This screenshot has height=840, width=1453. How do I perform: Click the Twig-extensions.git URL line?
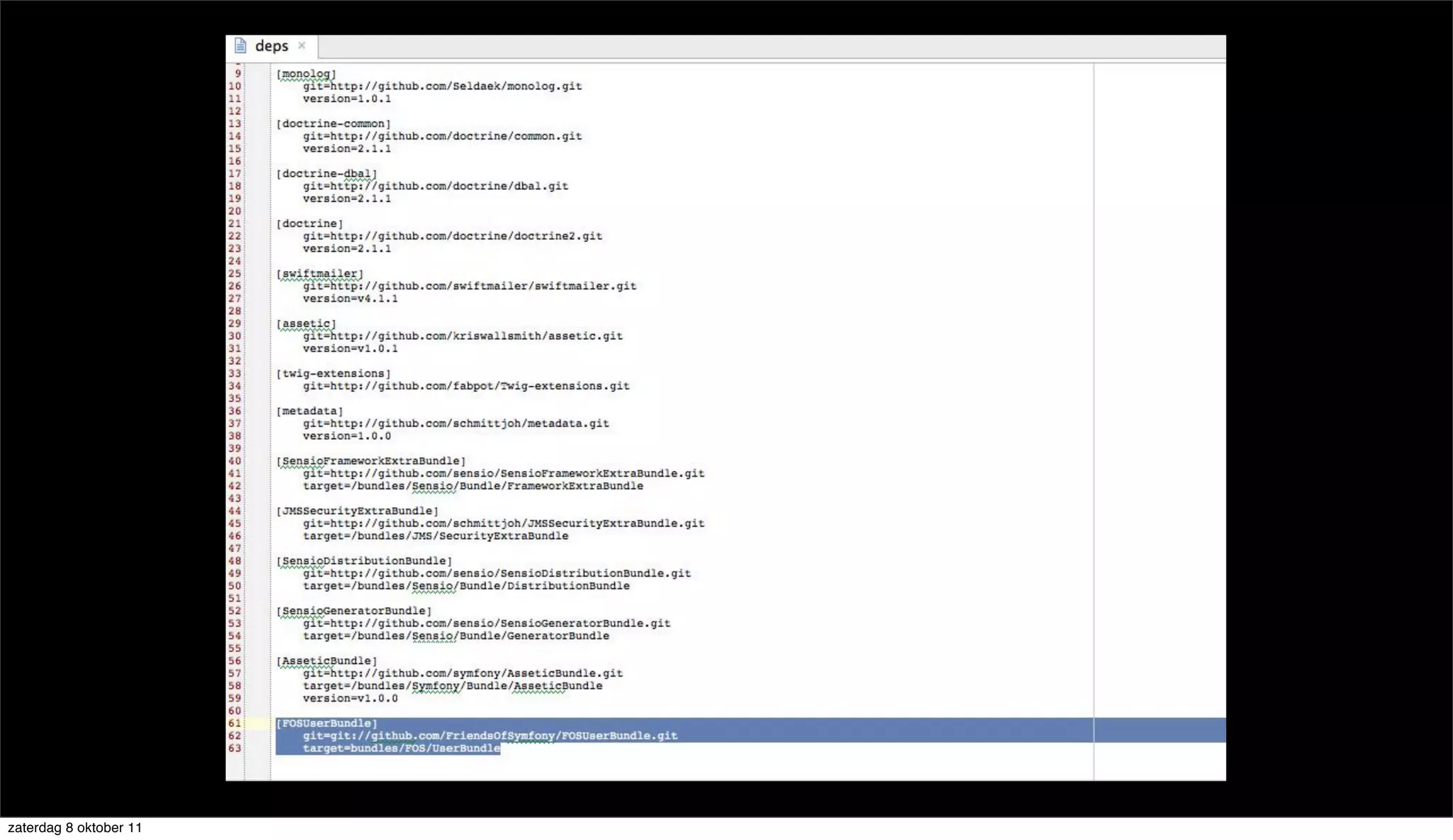465,387
